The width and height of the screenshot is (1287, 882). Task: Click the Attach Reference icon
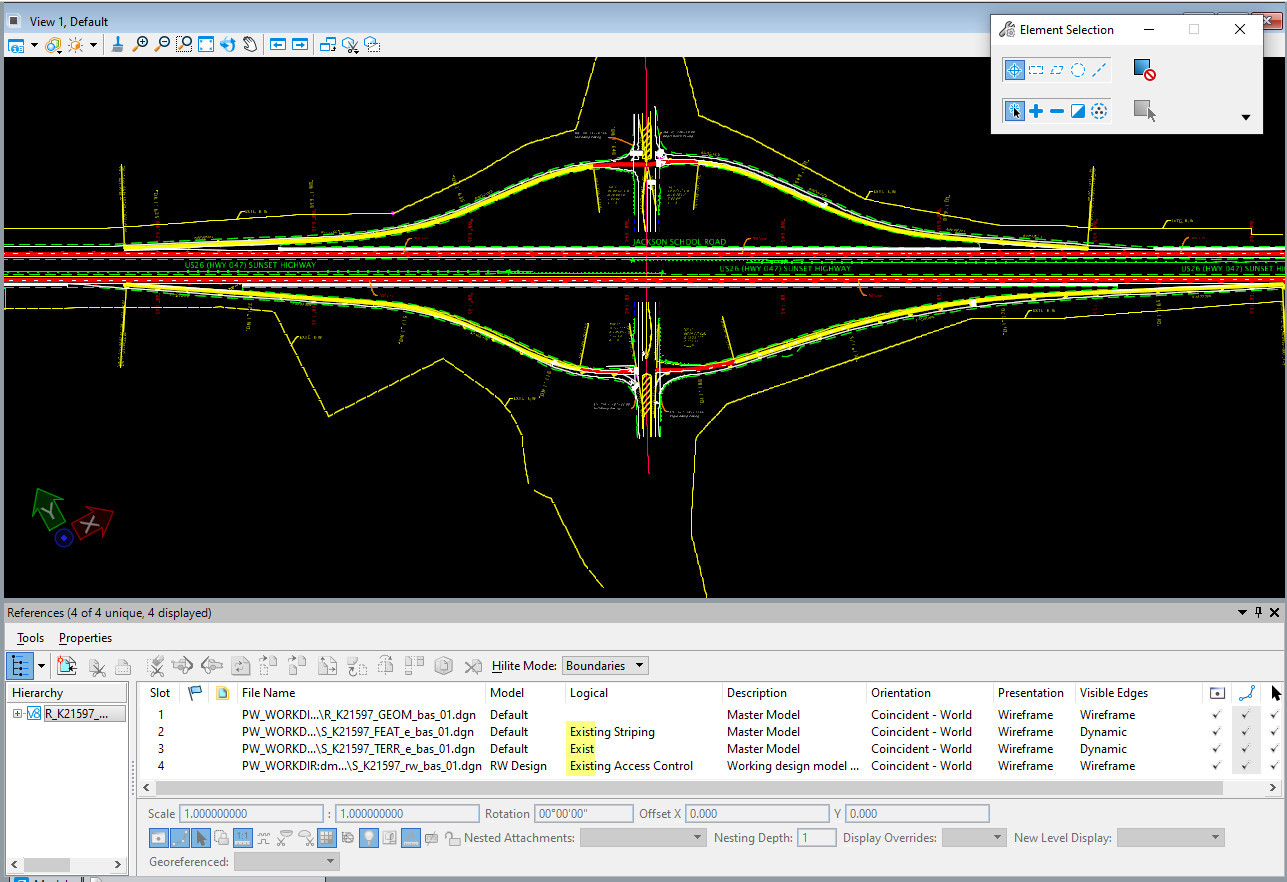(67, 666)
